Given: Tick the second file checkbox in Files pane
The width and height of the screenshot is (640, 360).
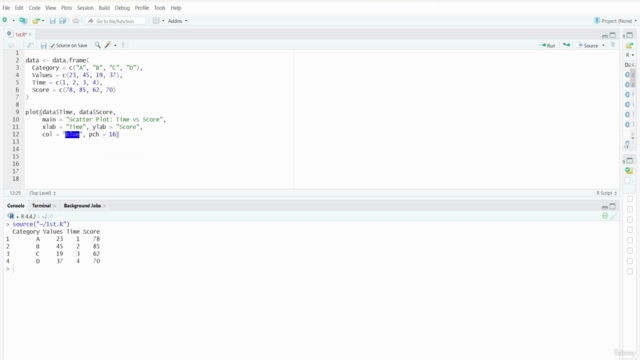Looking at the screenshot, I should 630,209.
